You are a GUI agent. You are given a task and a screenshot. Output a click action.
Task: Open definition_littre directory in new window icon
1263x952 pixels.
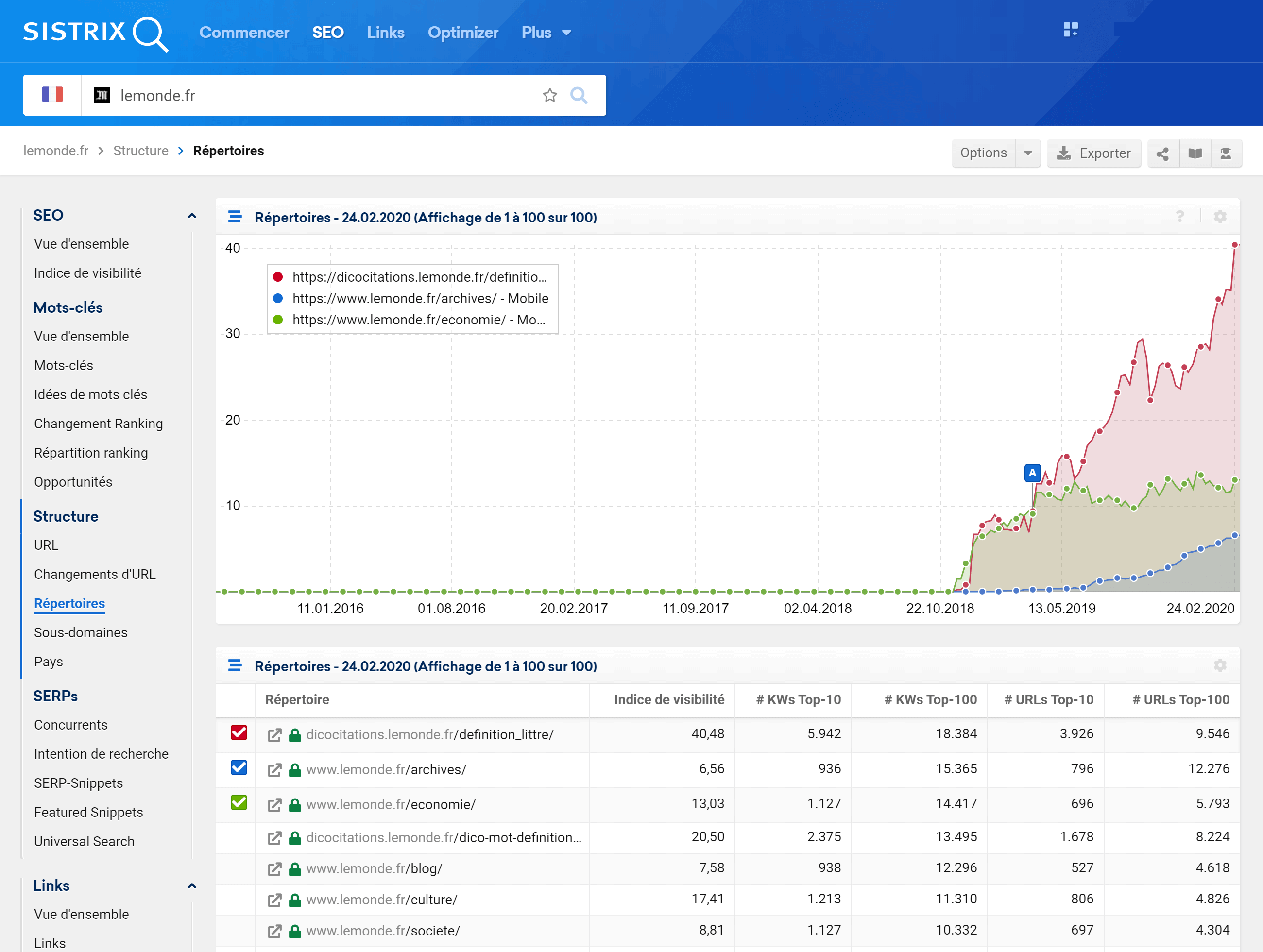coord(274,735)
